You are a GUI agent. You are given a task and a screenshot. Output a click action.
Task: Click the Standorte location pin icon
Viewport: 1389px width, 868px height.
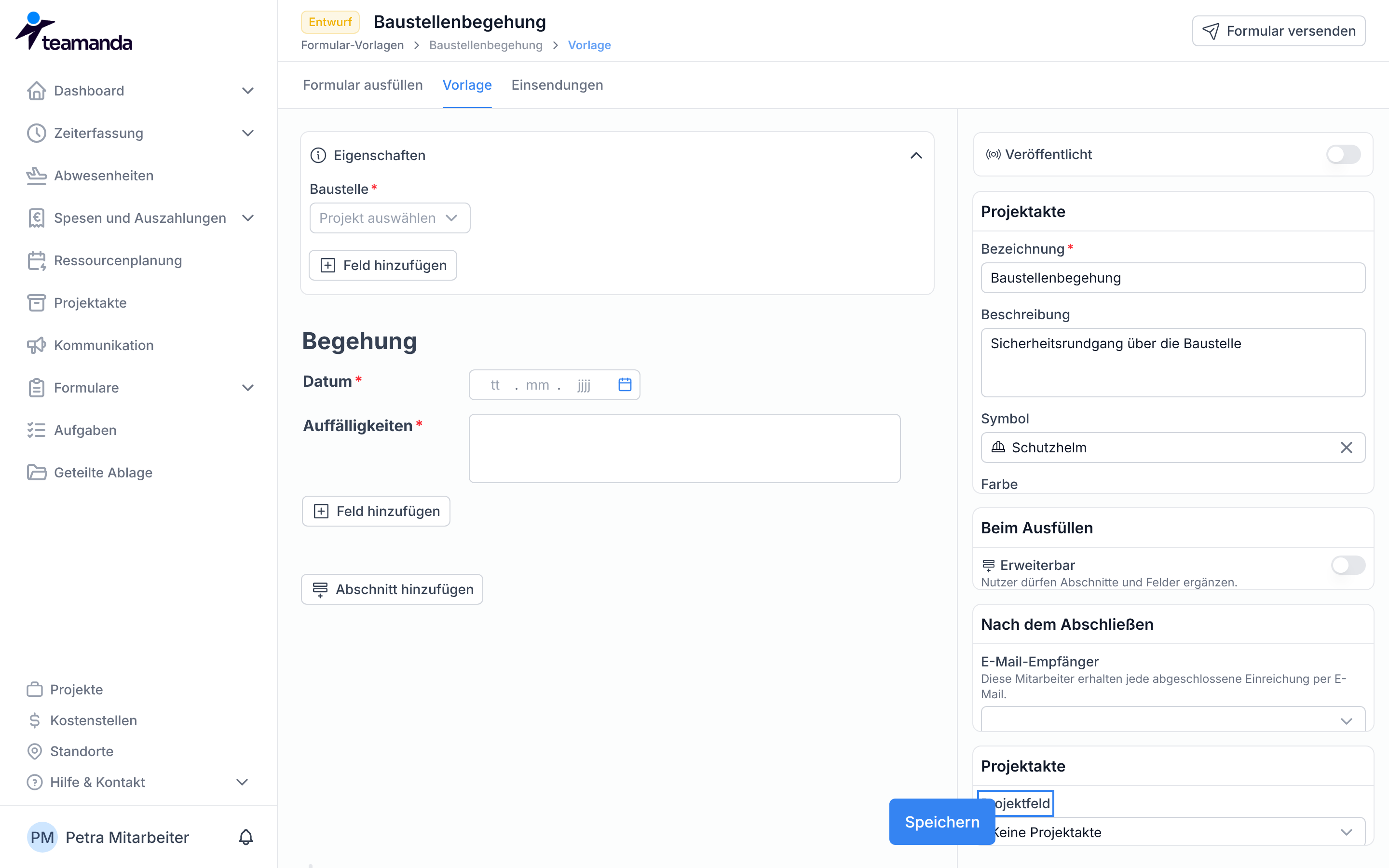(34, 751)
